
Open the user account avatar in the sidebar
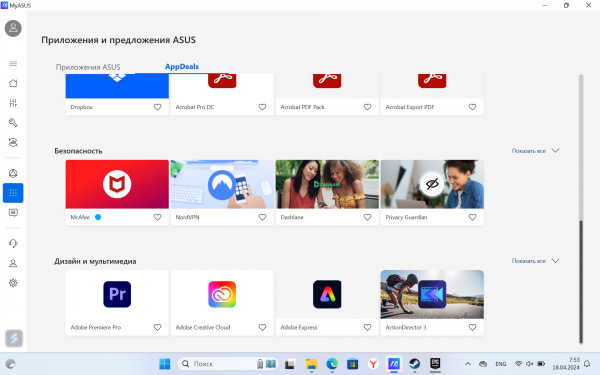pyautogui.click(x=13, y=28)
